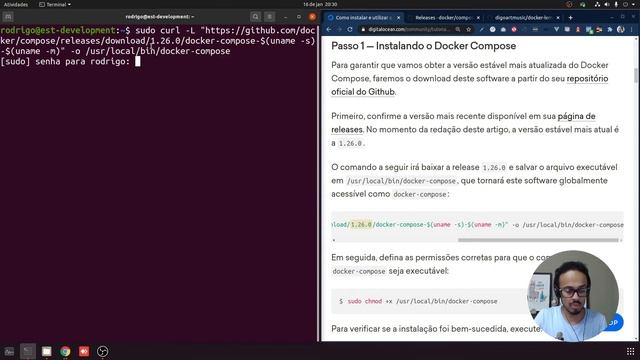Click the terminal password prompt cursor
Image resolution: width=640 pixels, height=360 pixels.
tap(138, 61)
